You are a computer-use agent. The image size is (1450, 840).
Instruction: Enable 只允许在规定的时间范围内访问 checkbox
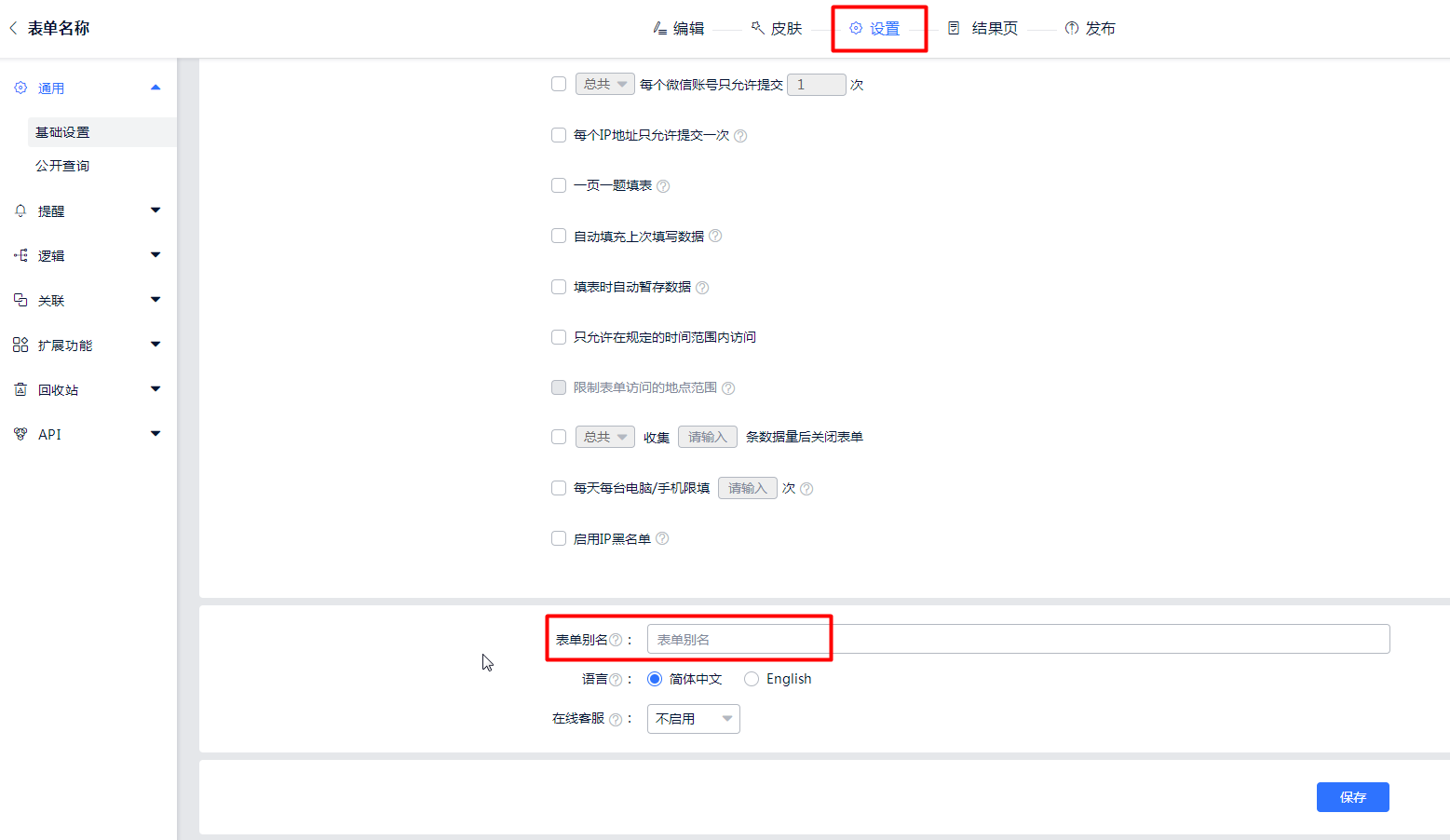(x=559, y=337)
